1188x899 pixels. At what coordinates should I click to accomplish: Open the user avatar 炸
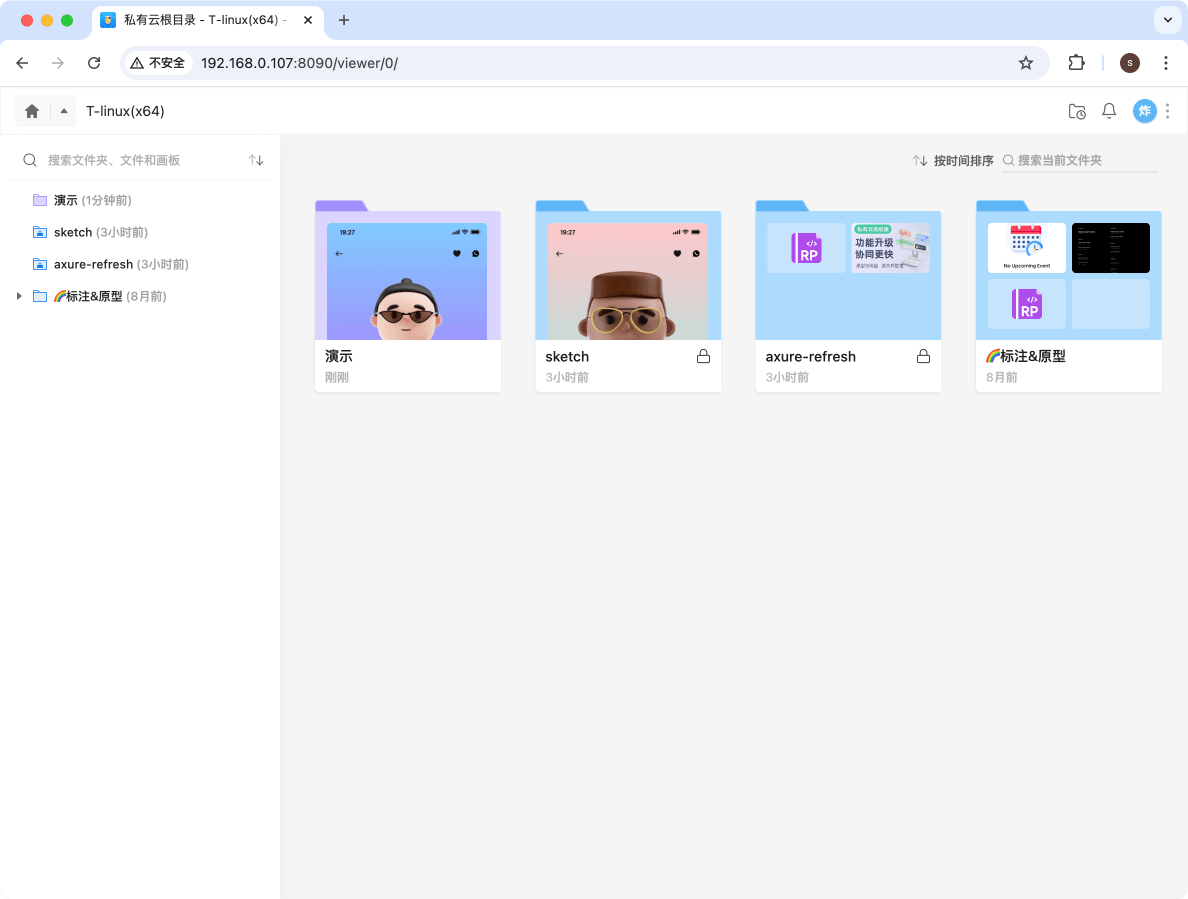(x=1144, y=111)
